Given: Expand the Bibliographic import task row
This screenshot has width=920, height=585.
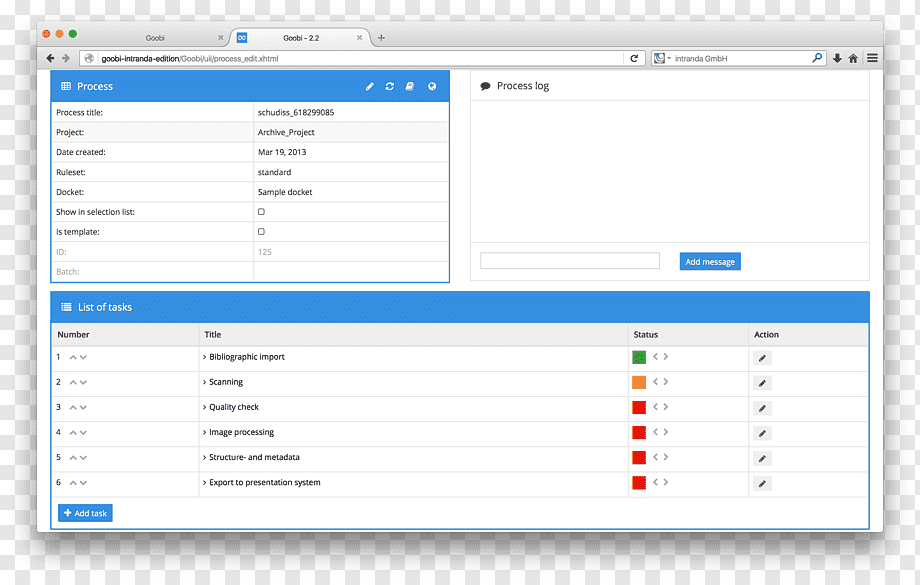Looking at the screenshot, I should pyautogui.click(x=205, y=357).
